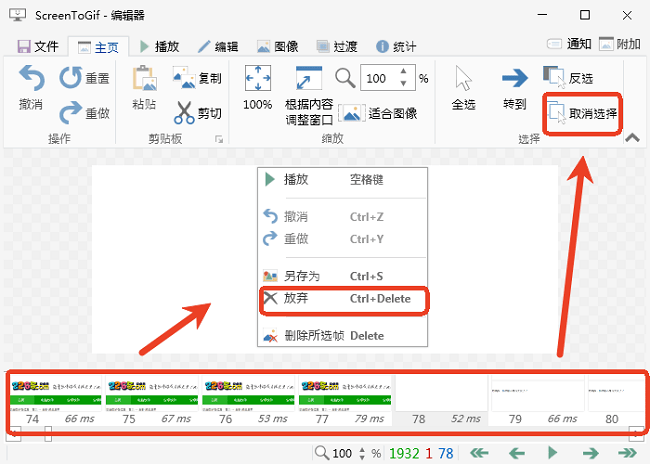This screenshot has width=650, height=464.
Task: Select frame 77 thumbnail
Action: click(346, 400)
